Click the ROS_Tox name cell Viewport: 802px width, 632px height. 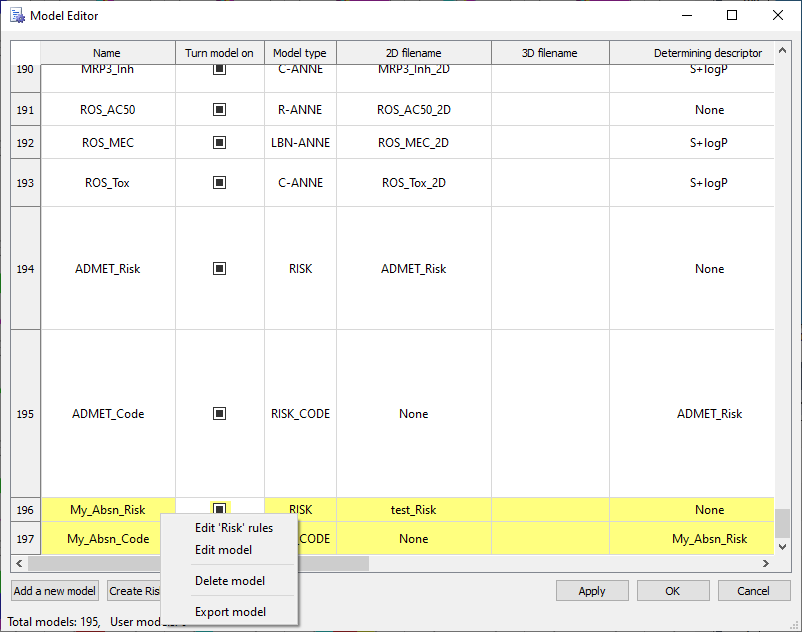click(108, 183)
